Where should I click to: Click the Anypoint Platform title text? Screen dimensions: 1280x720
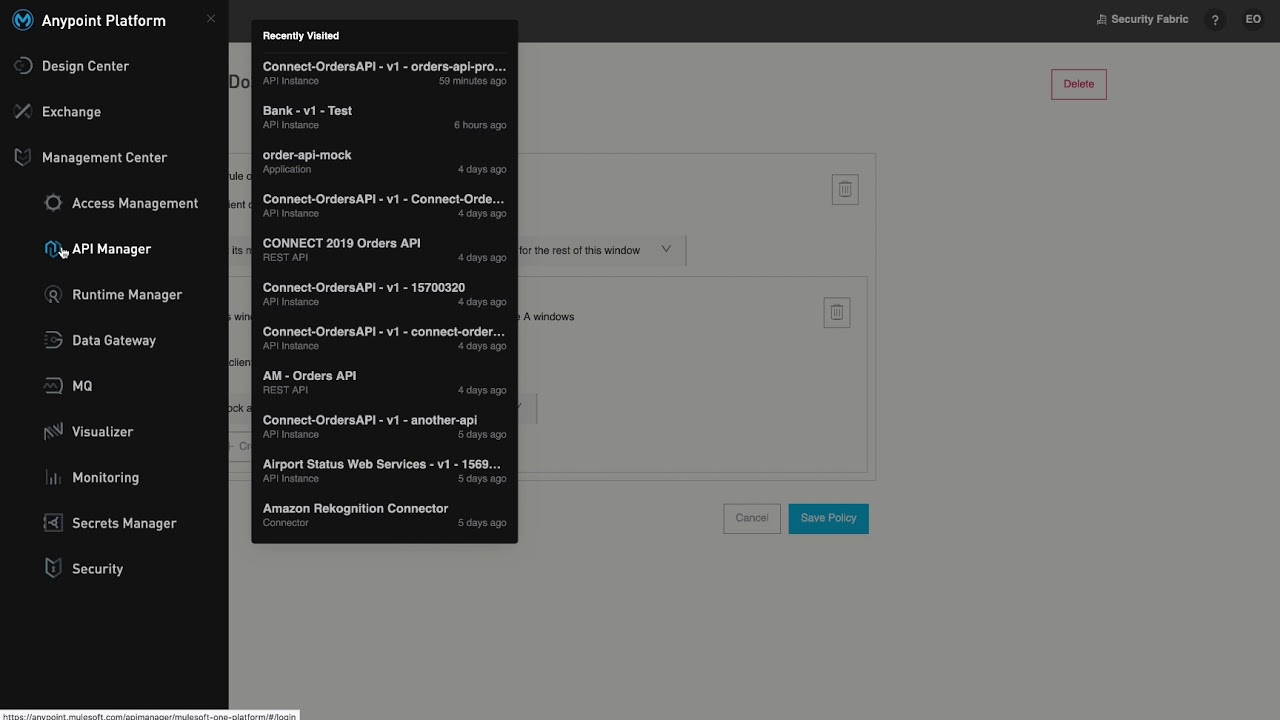(x=104, y=21)
